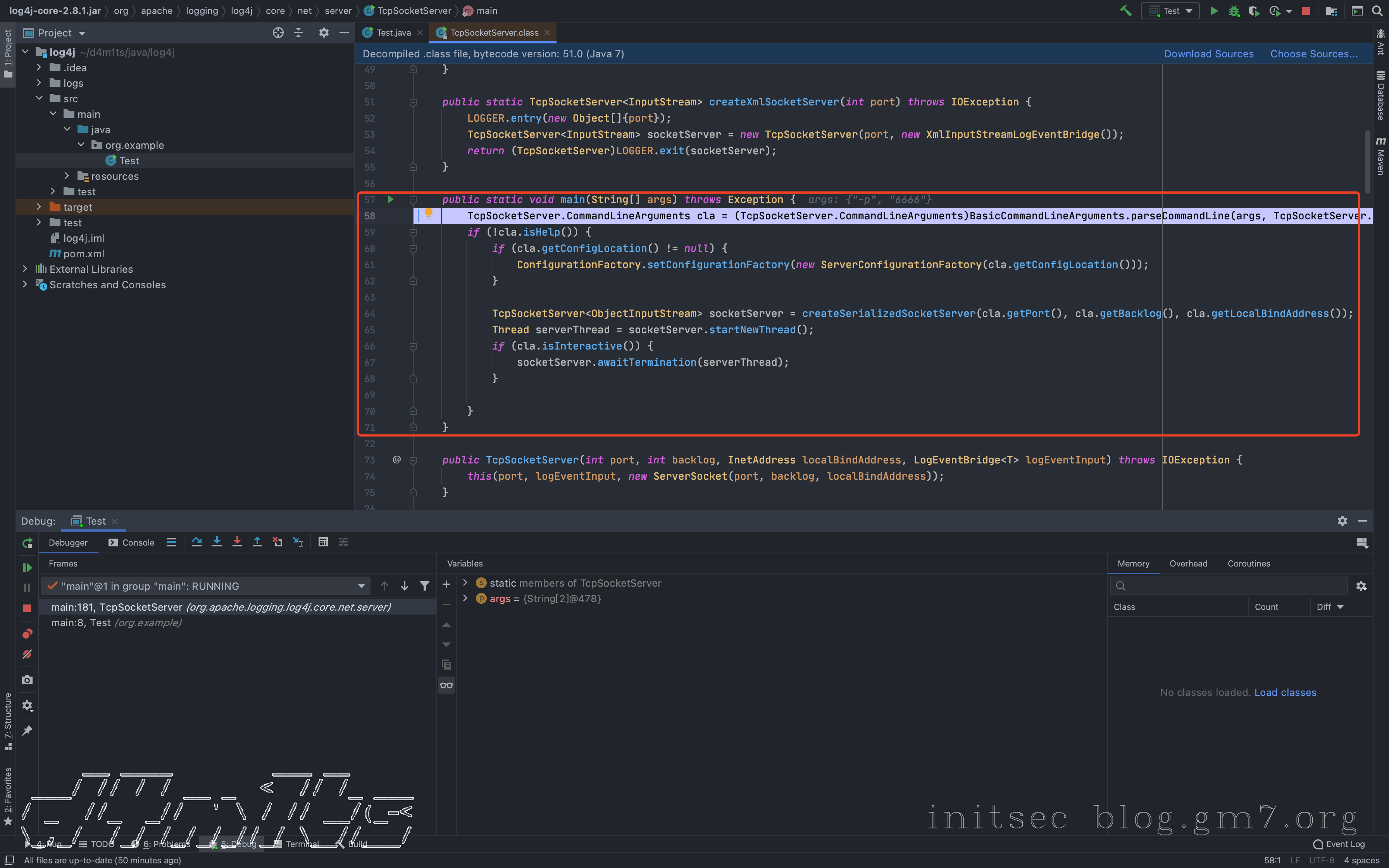Expand the target folder in project tree
Viewport: 1389px width, 868px height.
pyautogui.click(x=39, y=207)
